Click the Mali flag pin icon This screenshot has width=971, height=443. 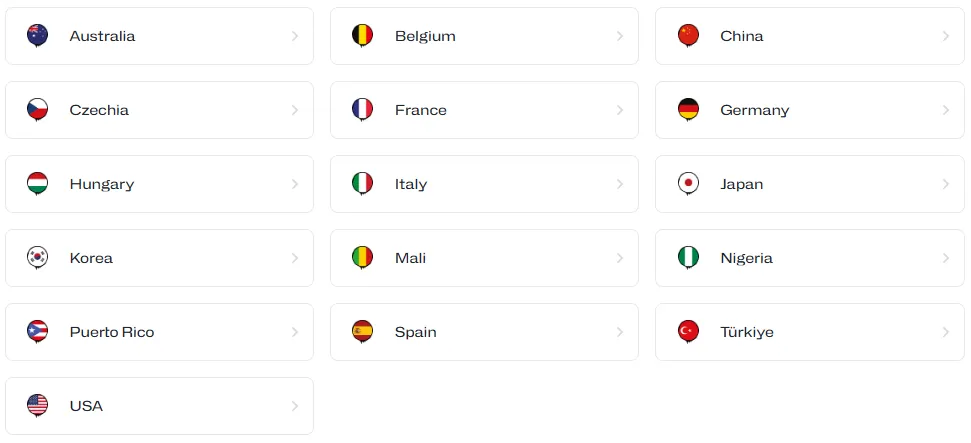coord(362,258)
